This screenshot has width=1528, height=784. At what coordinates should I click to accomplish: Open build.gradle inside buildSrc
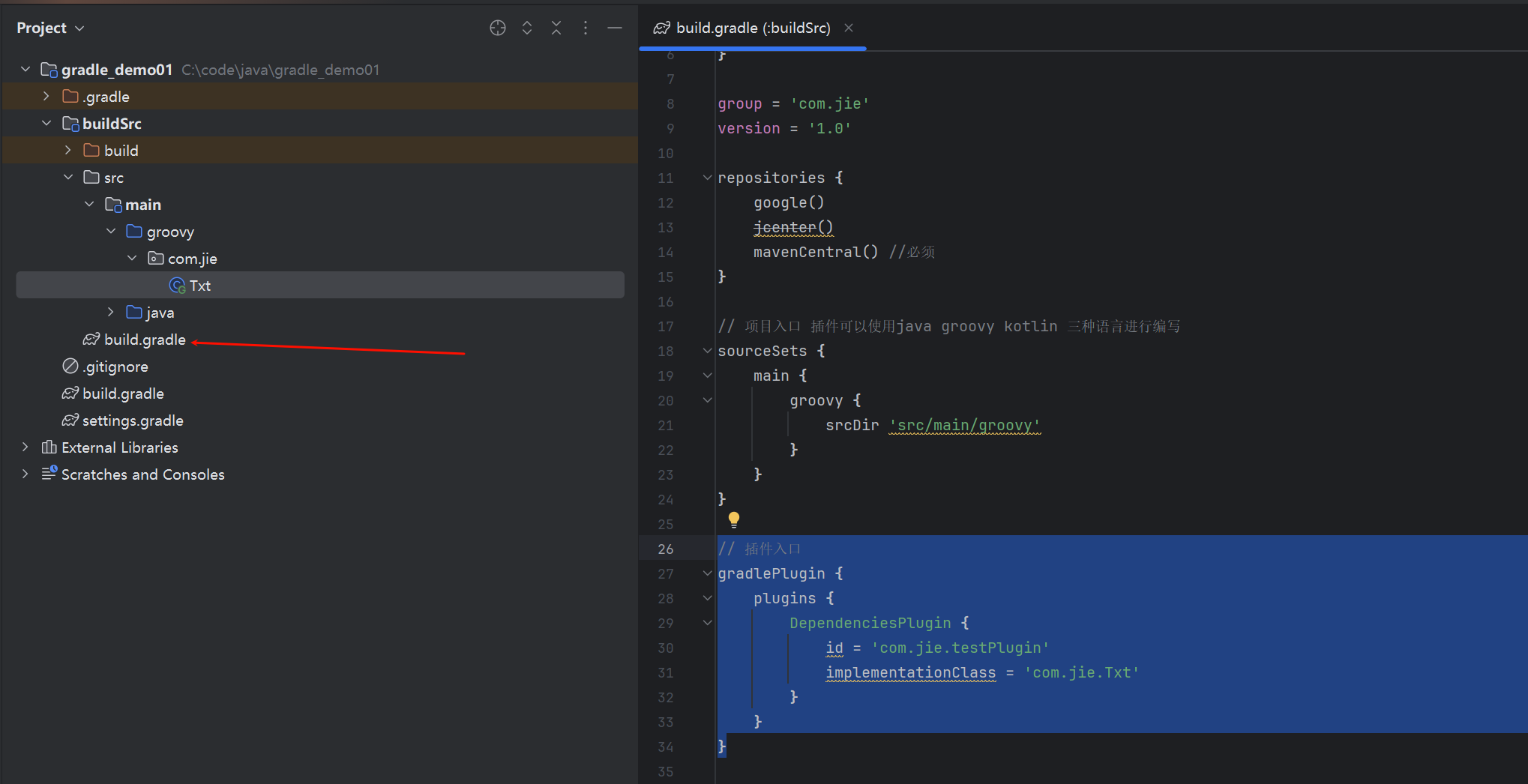pos(145,340)
